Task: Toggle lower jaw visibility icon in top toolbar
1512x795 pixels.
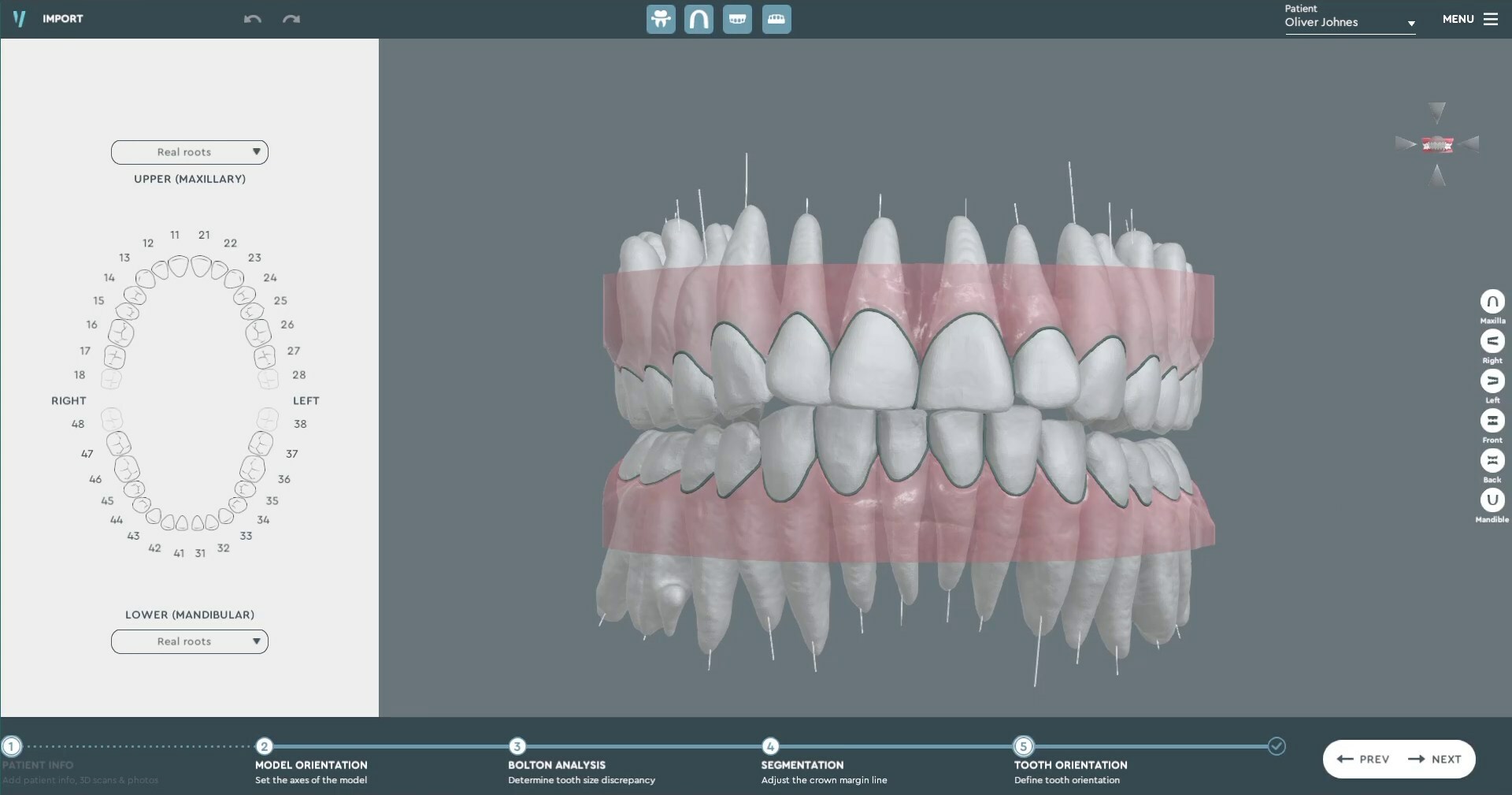Action: coord(776,19)
